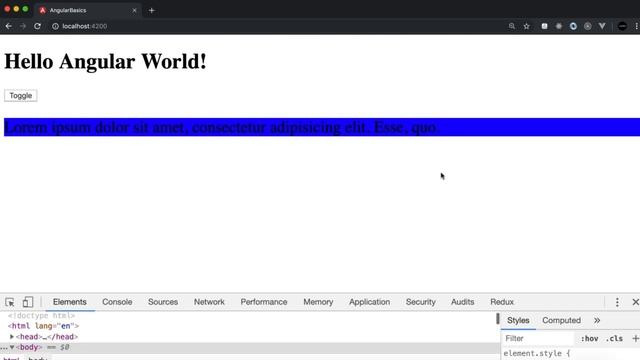640x360 pixels.
Task: Collapse the body element node
Action: coord(12,347)
